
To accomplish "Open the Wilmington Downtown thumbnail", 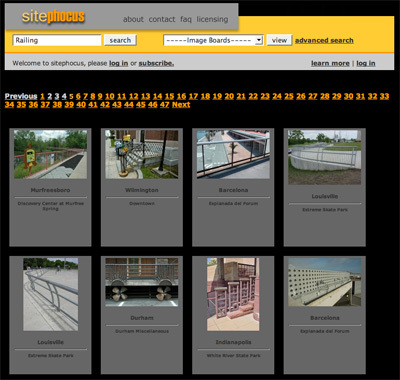I will 142,154.
